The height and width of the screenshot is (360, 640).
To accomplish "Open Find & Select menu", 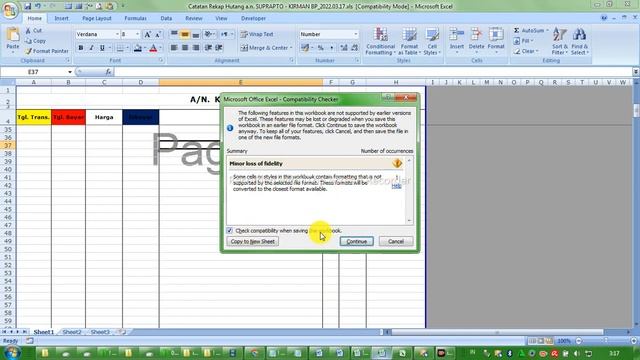I will [x=579, y=41].
